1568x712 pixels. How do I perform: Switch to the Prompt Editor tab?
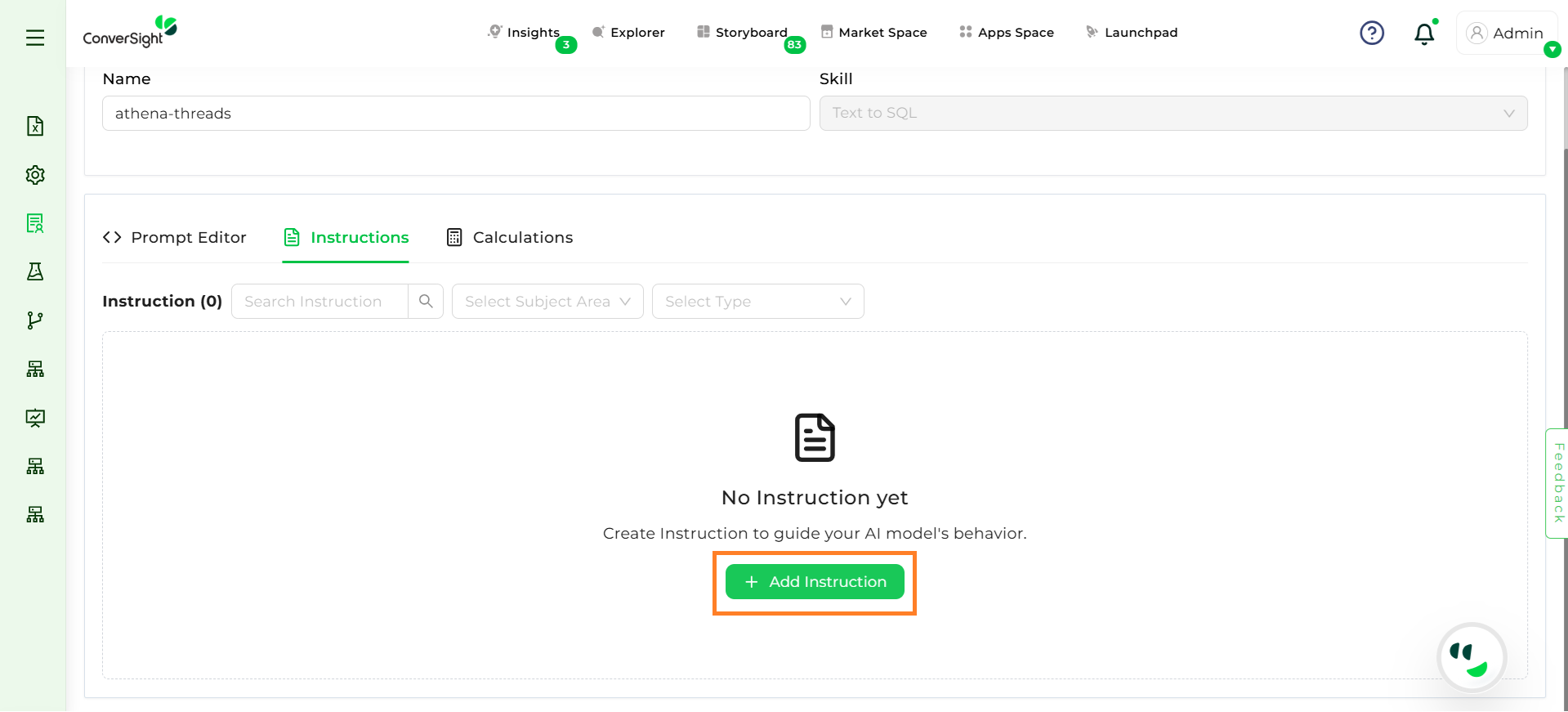[x=175, y=238]
